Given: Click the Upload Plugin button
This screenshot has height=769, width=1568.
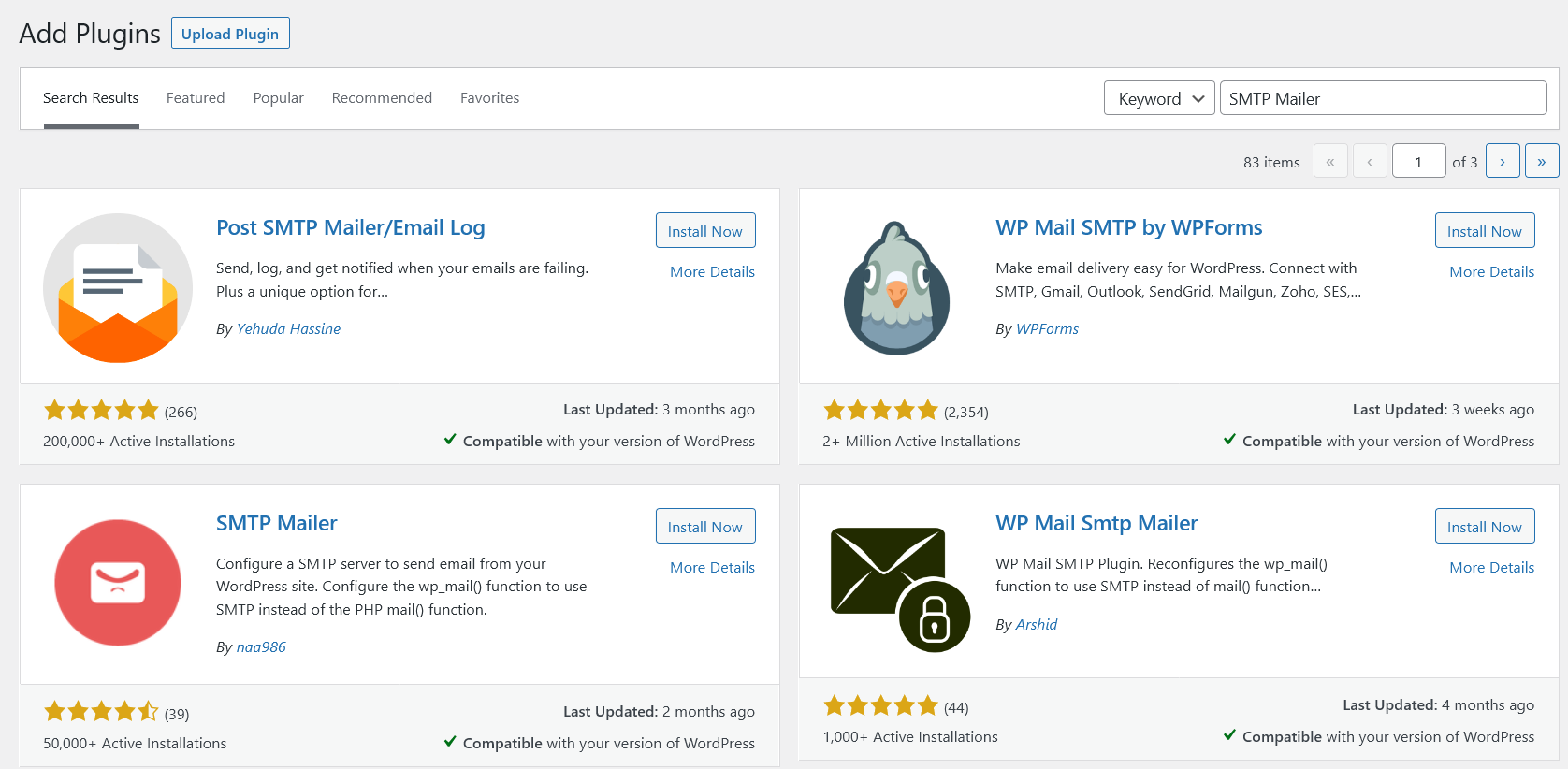Looking at the screenshot, I should (230, 33).
